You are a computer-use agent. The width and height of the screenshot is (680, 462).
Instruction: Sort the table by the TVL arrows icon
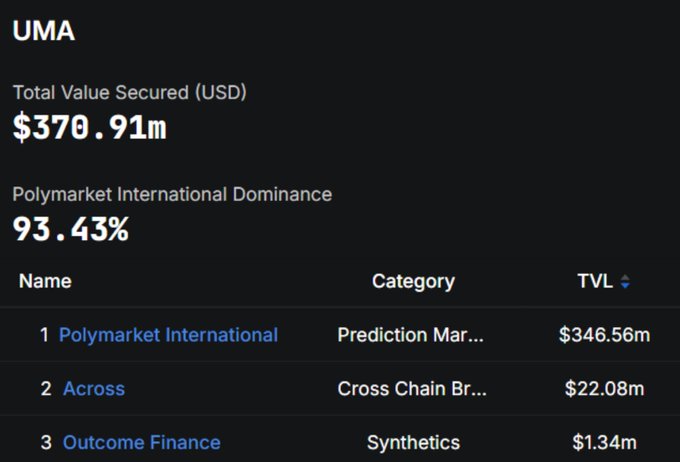click(x=625, y=282)
